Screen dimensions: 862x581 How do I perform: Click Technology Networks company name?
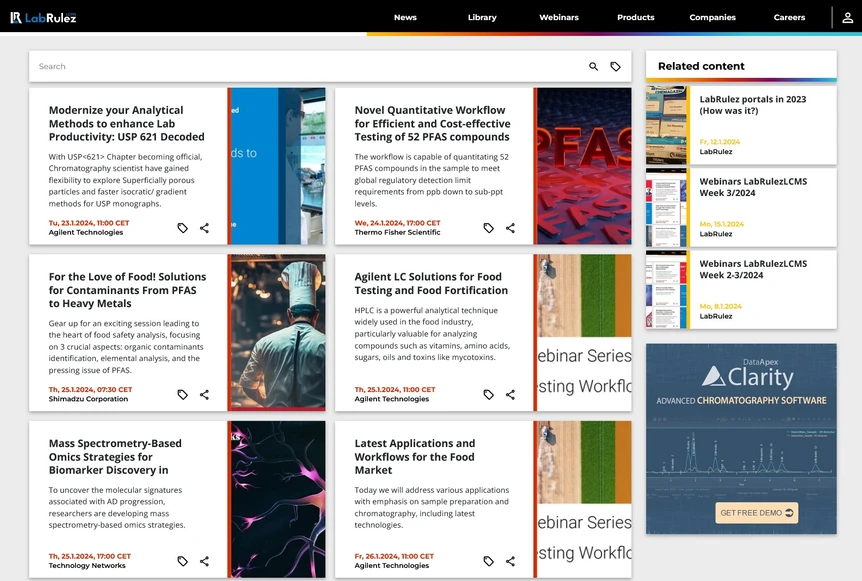(87, 566)
